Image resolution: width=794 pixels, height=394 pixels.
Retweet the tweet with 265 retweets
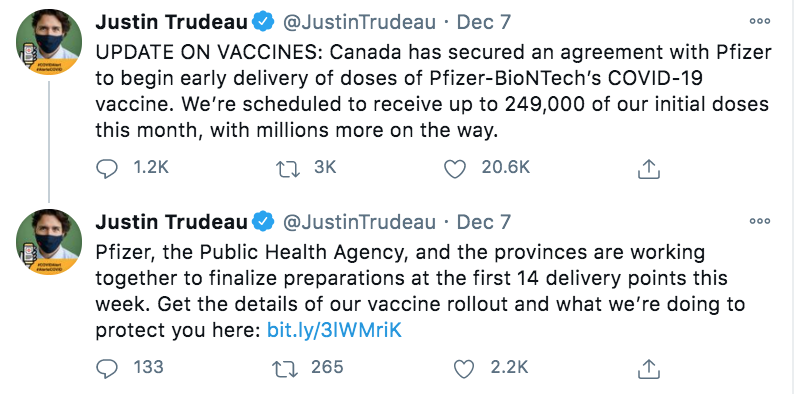click(286, 368)
